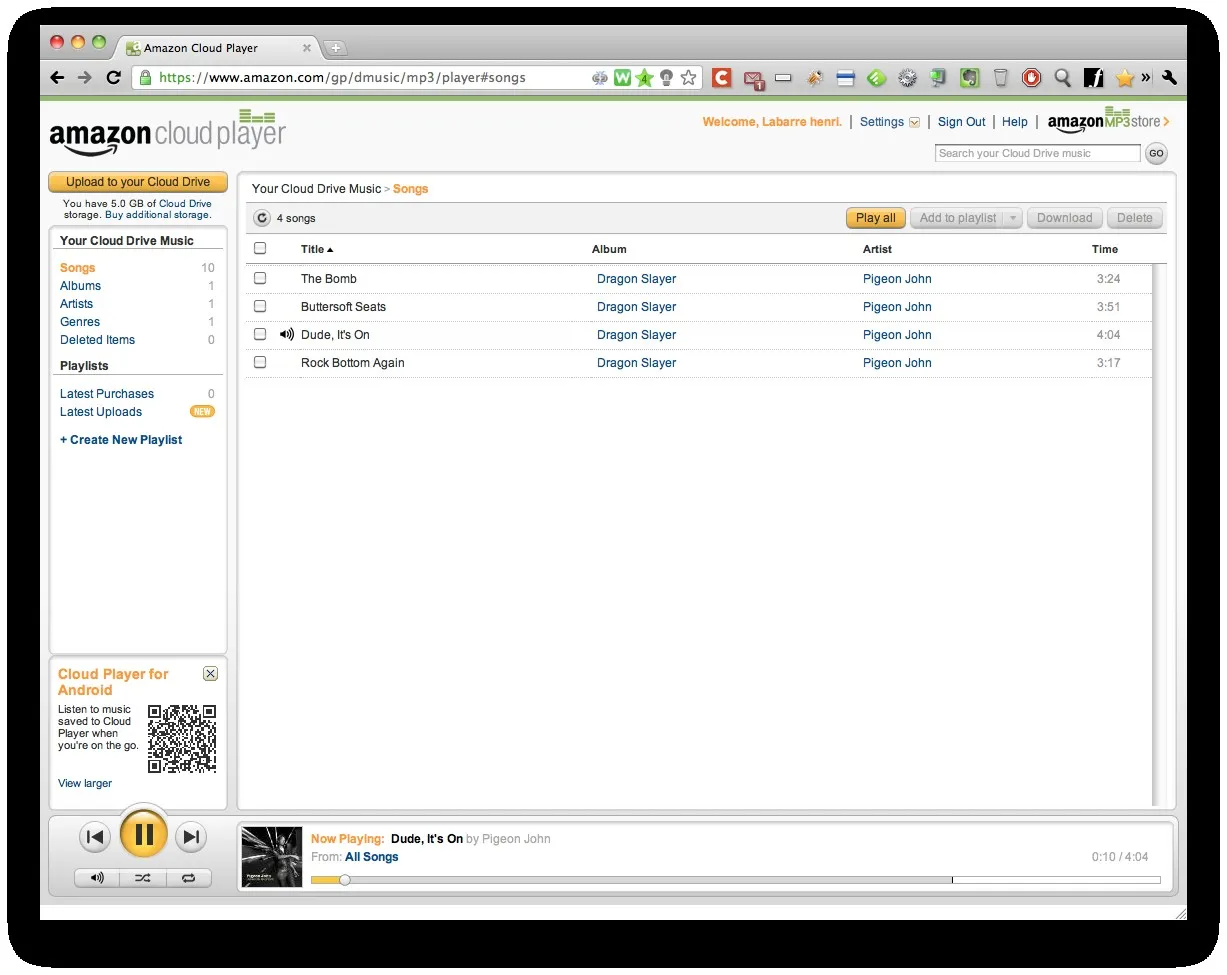Click the Sign Out link
1227x975 pixels.
962,122
